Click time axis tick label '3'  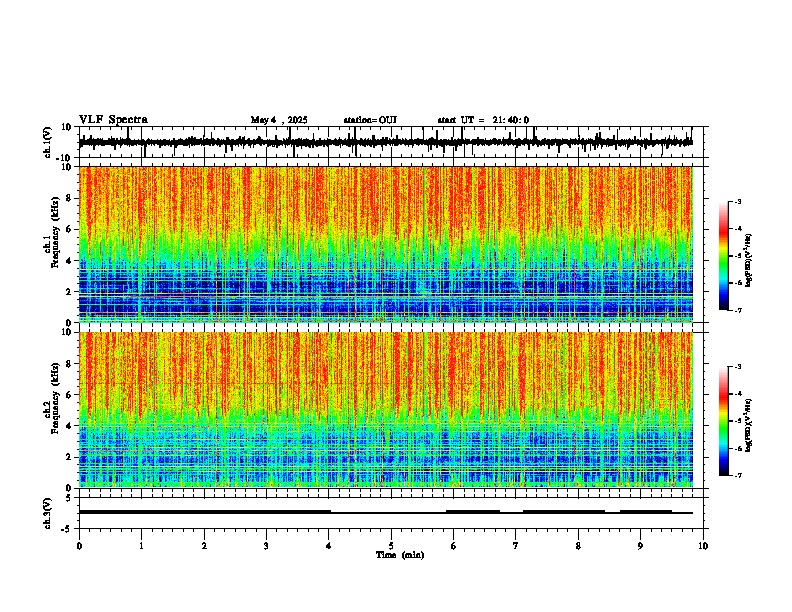point(266,546)
